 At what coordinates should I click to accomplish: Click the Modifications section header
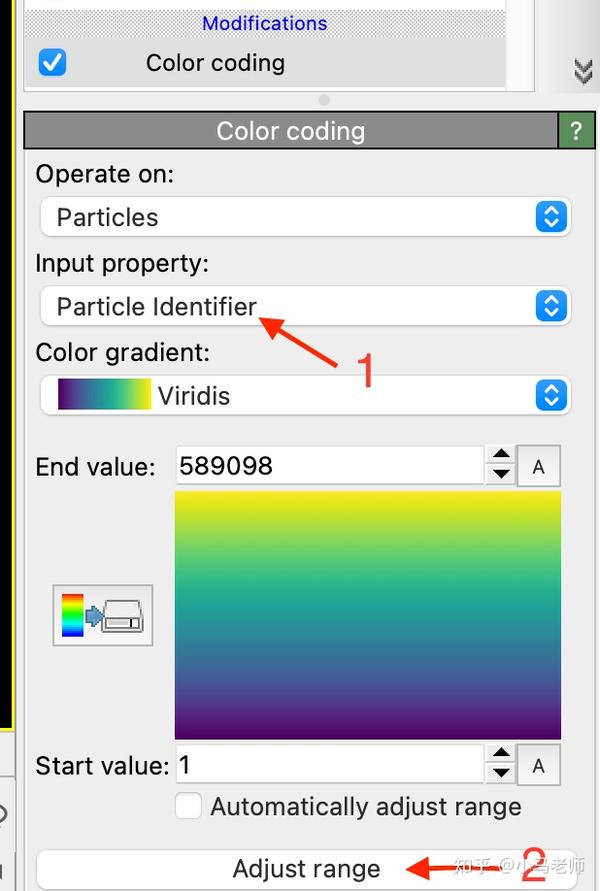coord(264,23)
